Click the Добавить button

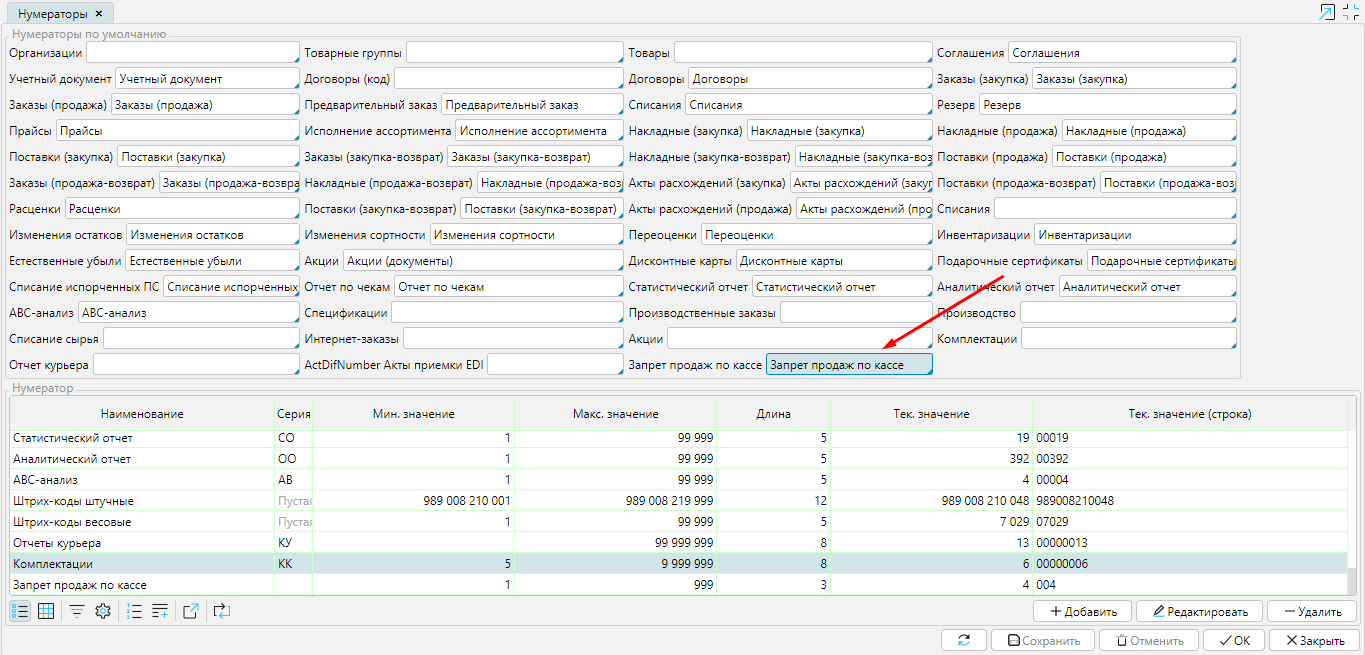[1082, 611]
